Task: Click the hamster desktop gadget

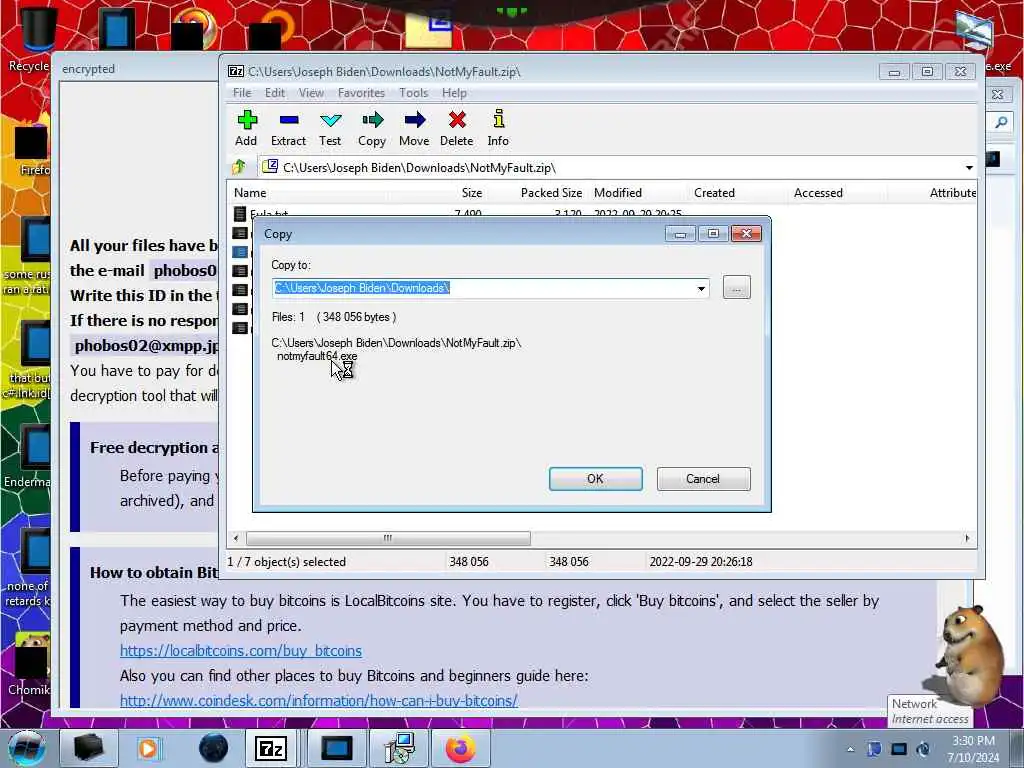Action: 971,655
